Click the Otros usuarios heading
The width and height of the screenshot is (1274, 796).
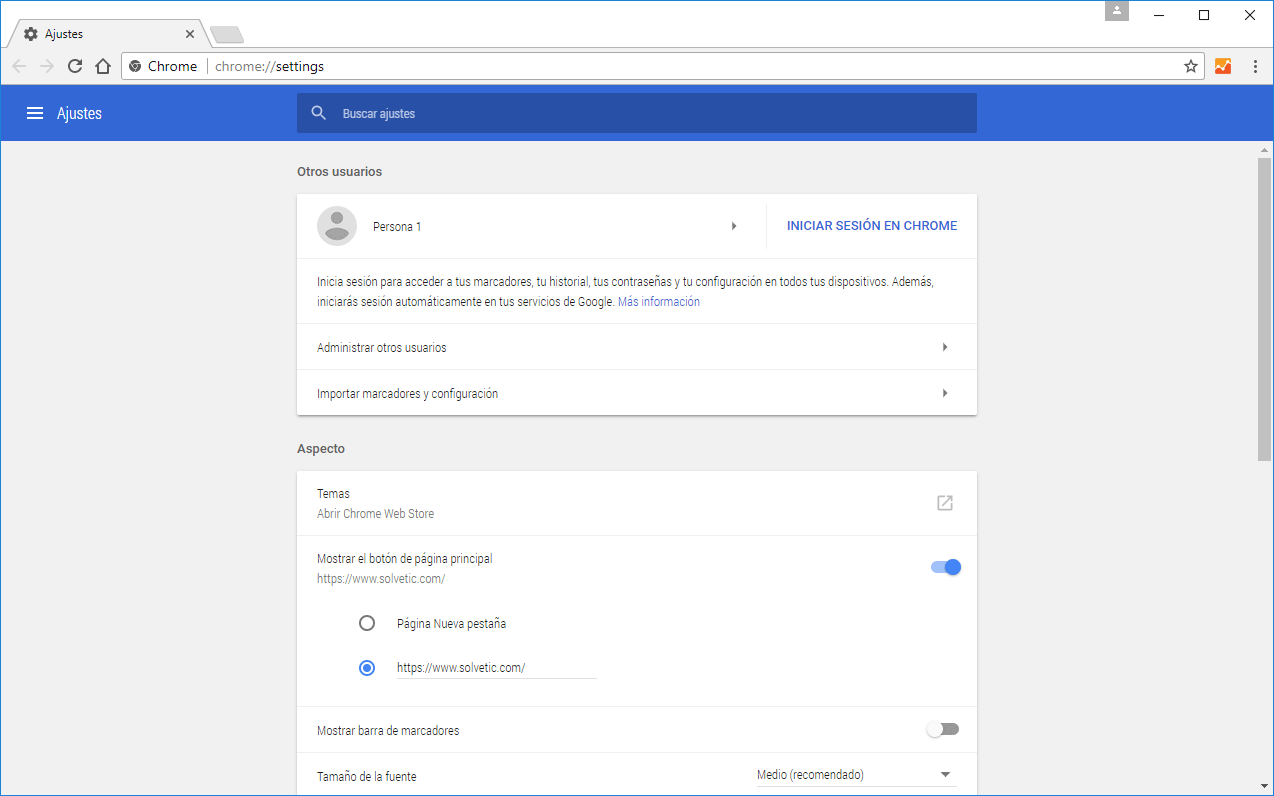coord(340,171)
